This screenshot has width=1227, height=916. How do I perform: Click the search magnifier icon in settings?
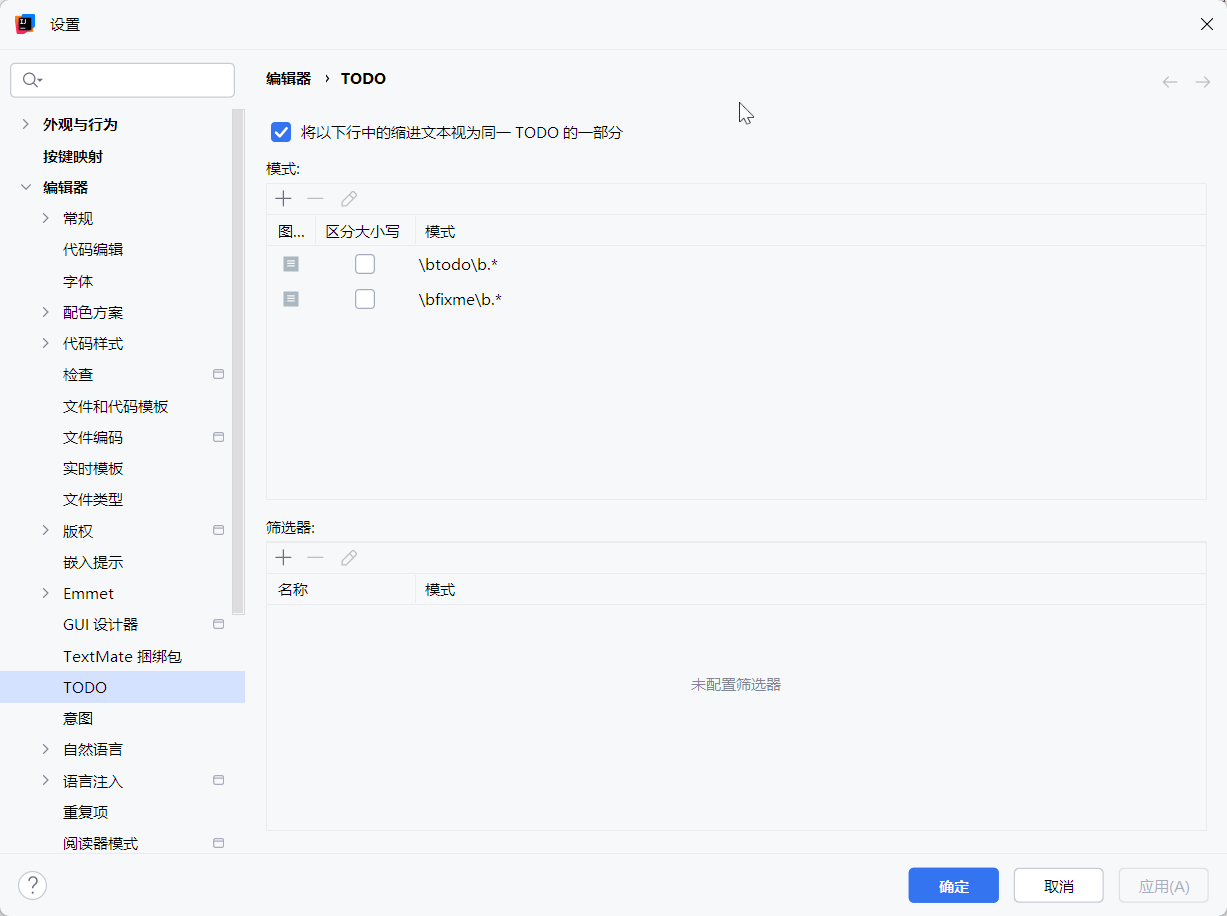30,80
